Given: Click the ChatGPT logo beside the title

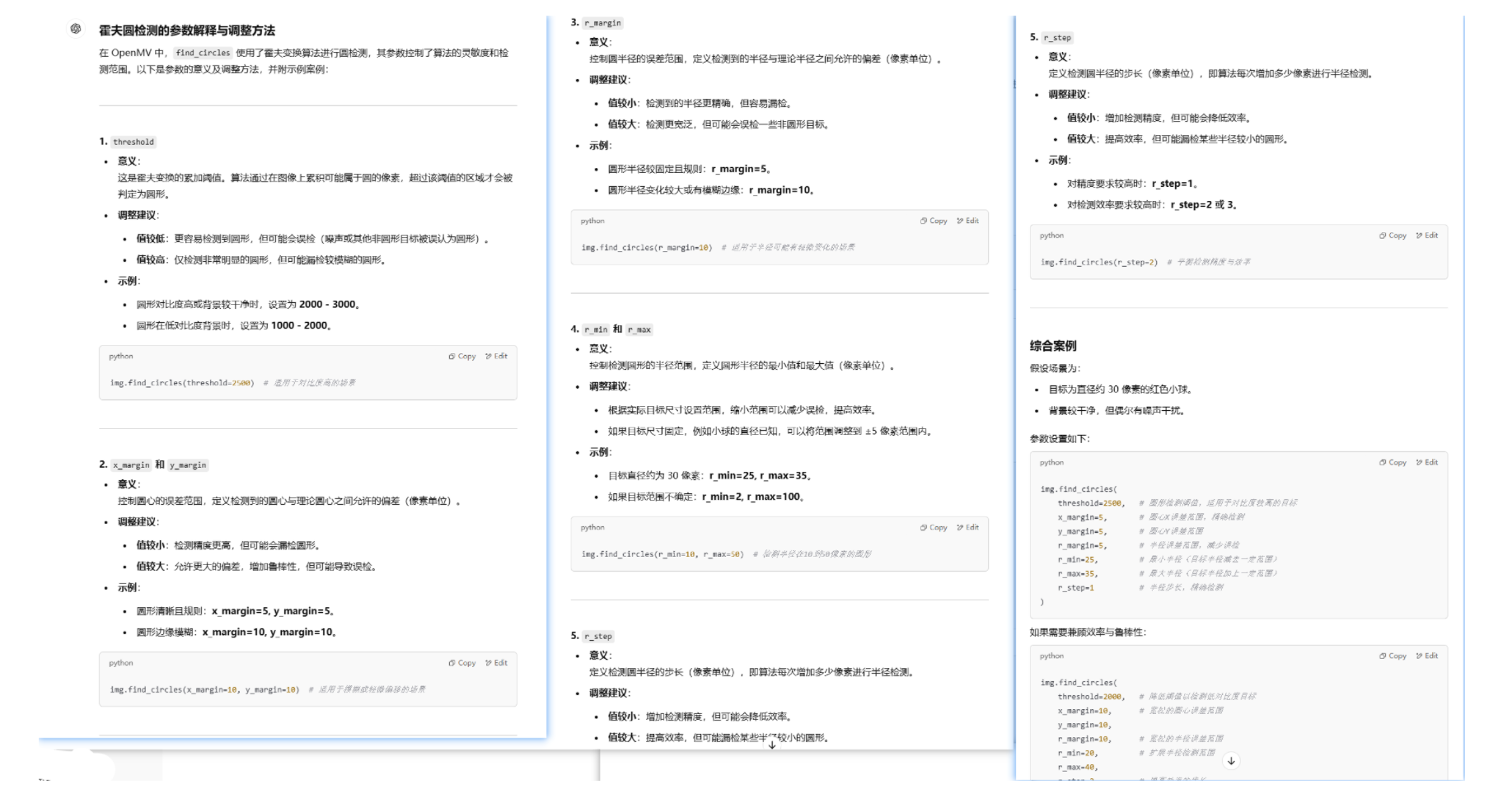Looking at the screenshot, I should click(x=76, y=29).
